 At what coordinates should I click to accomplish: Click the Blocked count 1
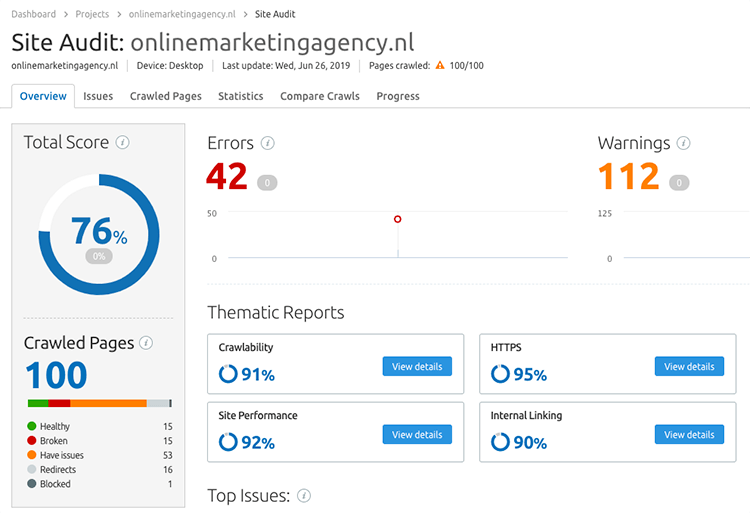click(x=170, y=484)
